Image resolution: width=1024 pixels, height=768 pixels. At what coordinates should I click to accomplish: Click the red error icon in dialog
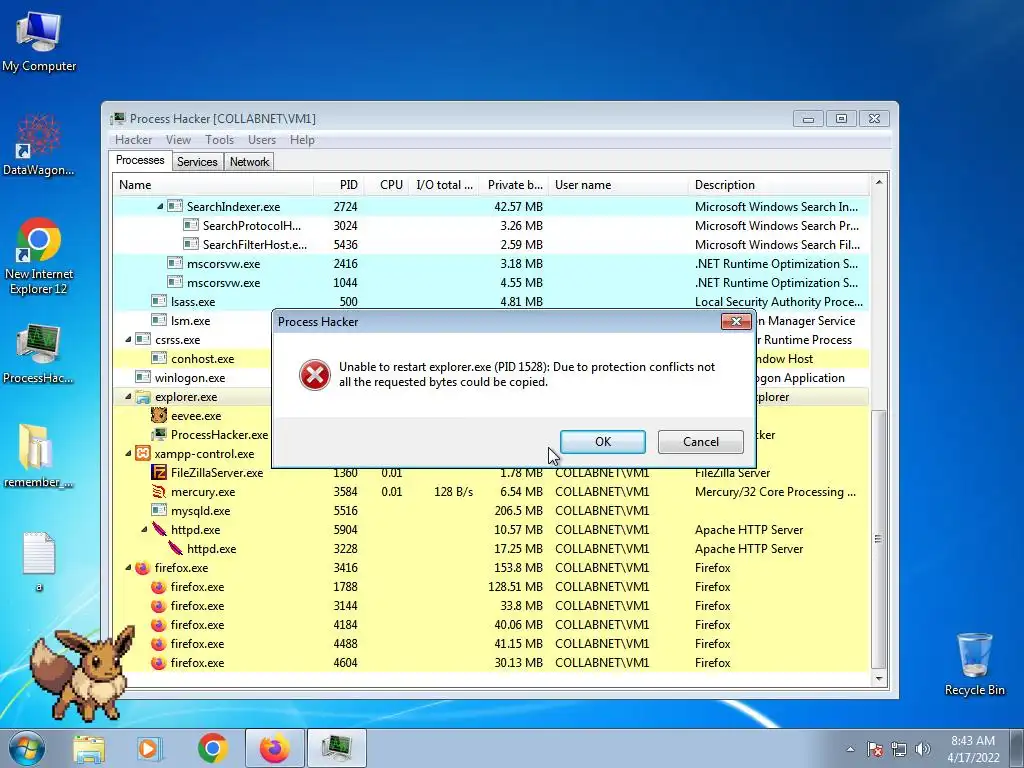click(315, 375)
